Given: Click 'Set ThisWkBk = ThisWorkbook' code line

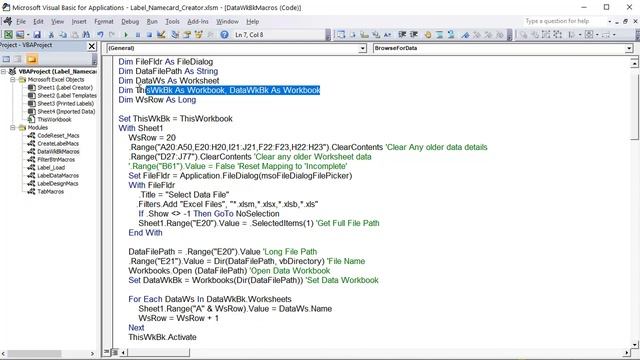Looking at the screenshot, I should tap(176, 119).
